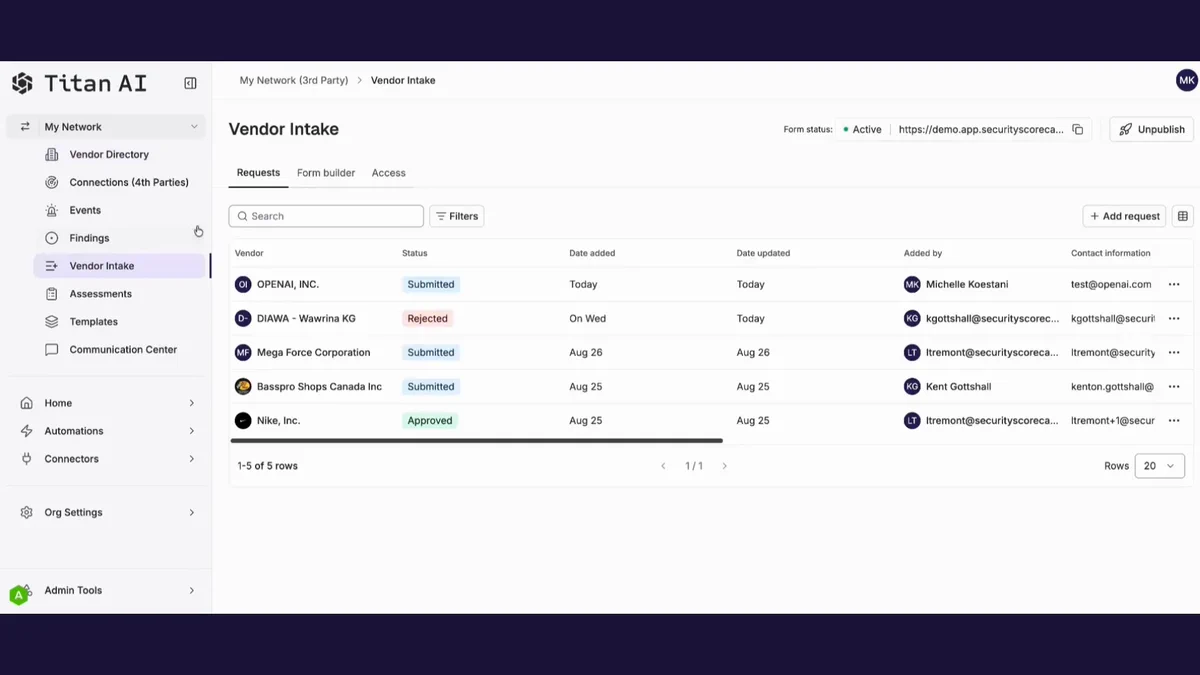Go to My Network (3rd Party) breadcrumb
1200x675 pixels.
(x=294, y=81)
